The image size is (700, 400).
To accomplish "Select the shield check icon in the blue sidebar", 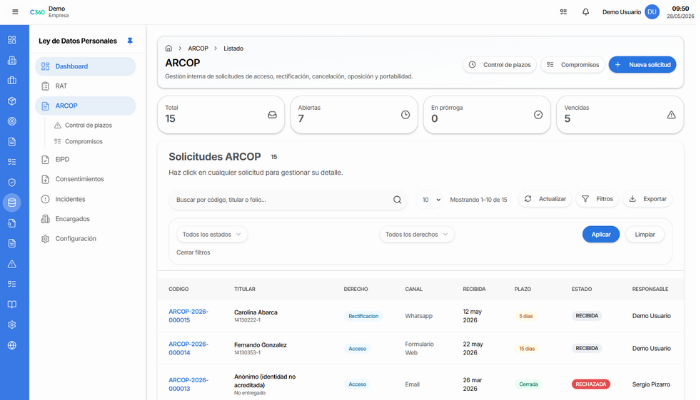I will (12, 182).
